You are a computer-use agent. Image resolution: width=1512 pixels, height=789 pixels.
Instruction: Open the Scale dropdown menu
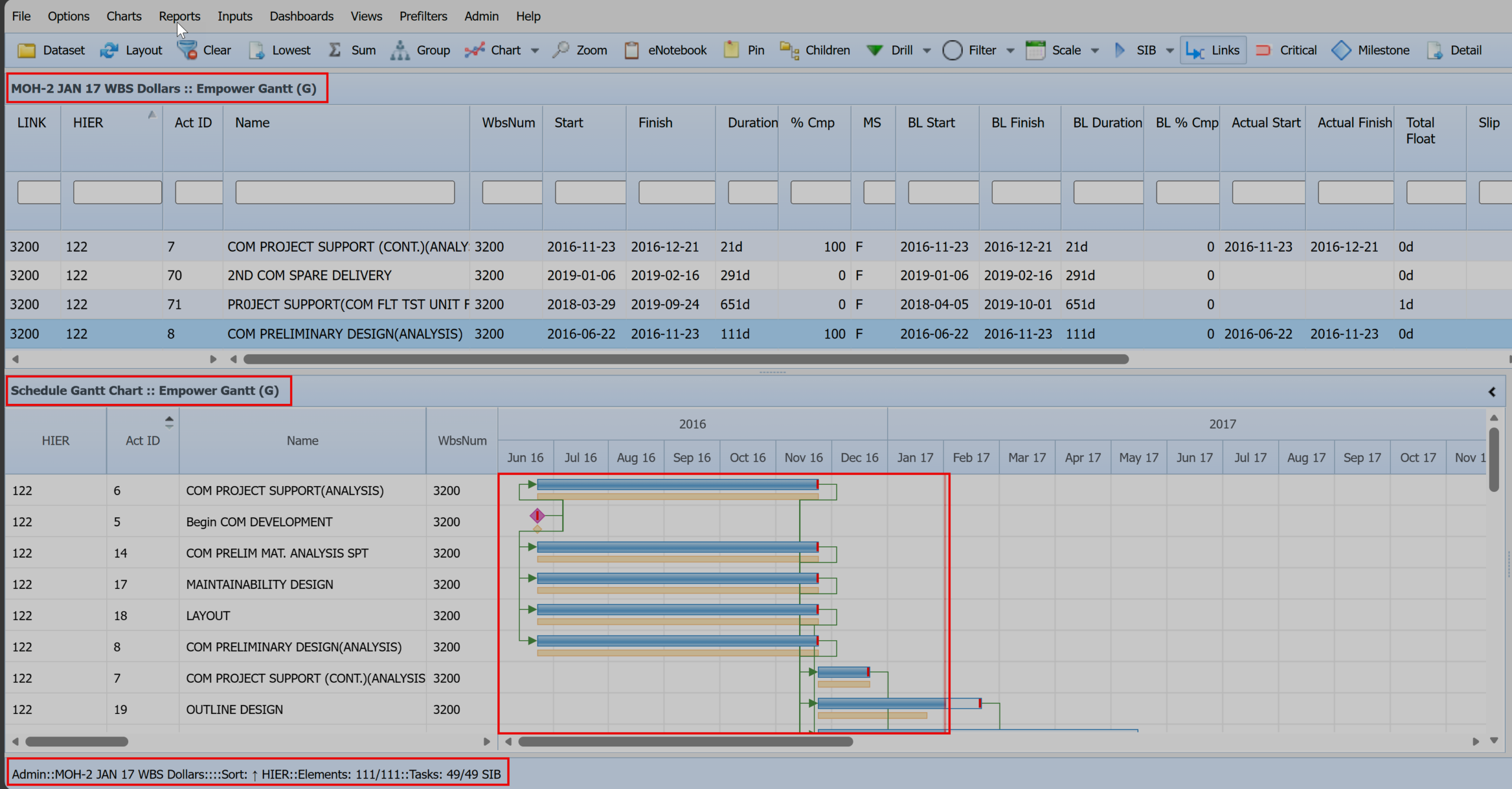(x=1096, y=50)
